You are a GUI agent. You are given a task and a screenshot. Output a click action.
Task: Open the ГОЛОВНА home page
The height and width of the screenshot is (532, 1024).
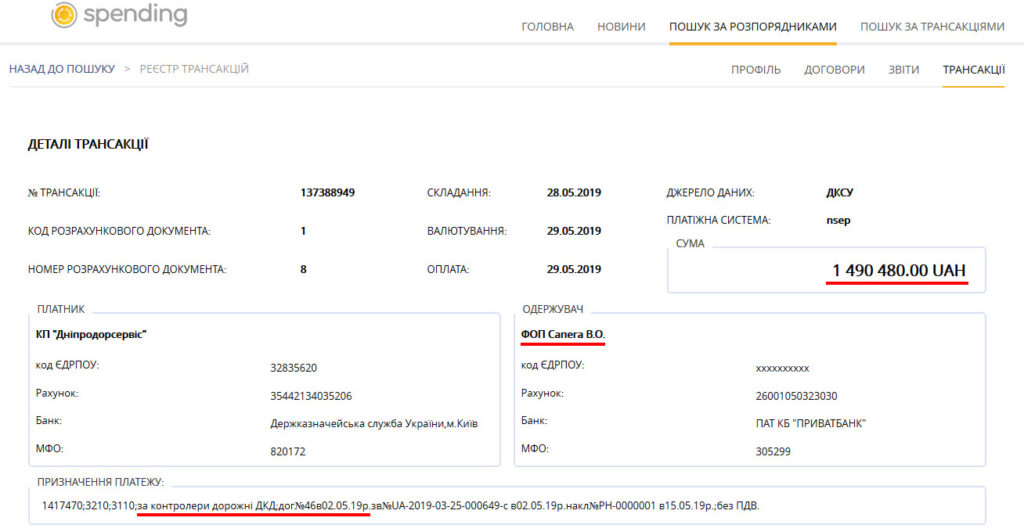tap(547, 27)
